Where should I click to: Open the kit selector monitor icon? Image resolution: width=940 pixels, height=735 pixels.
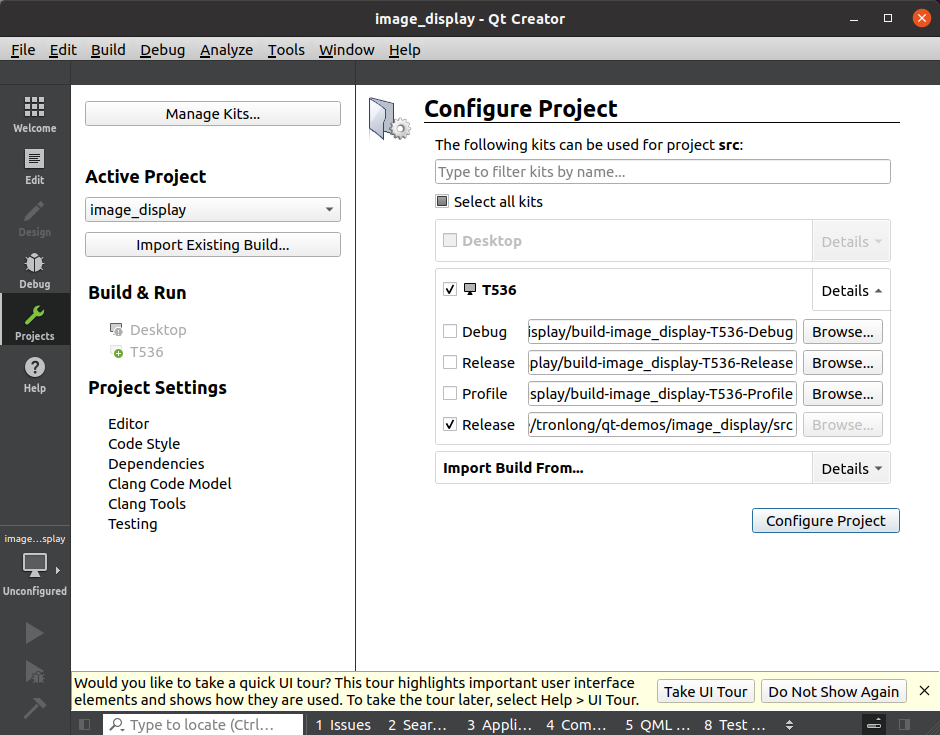click(x=35, y=564)
